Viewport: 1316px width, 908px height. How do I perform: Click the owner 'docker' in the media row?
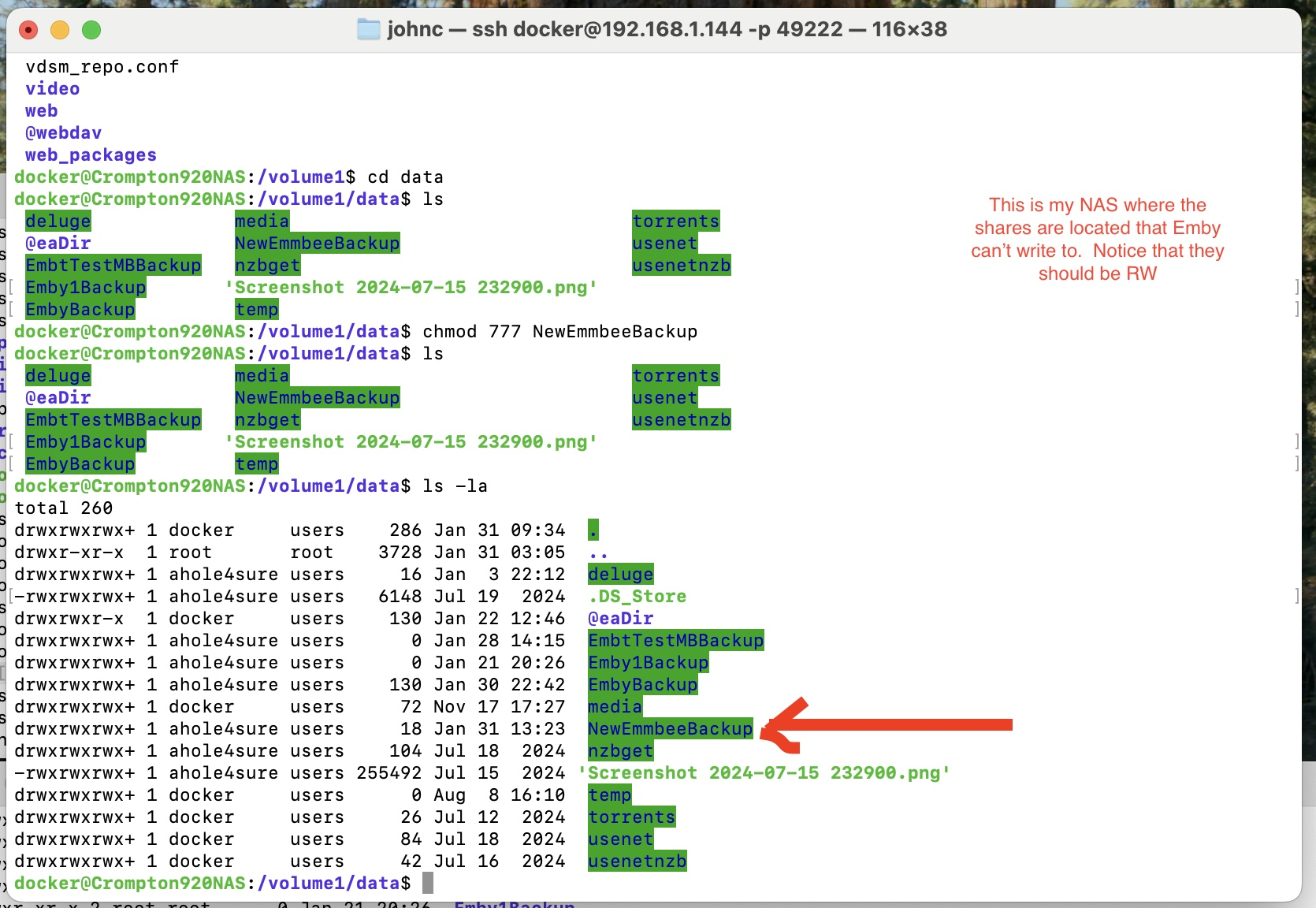pyautogui.click(x=202, y=707)
